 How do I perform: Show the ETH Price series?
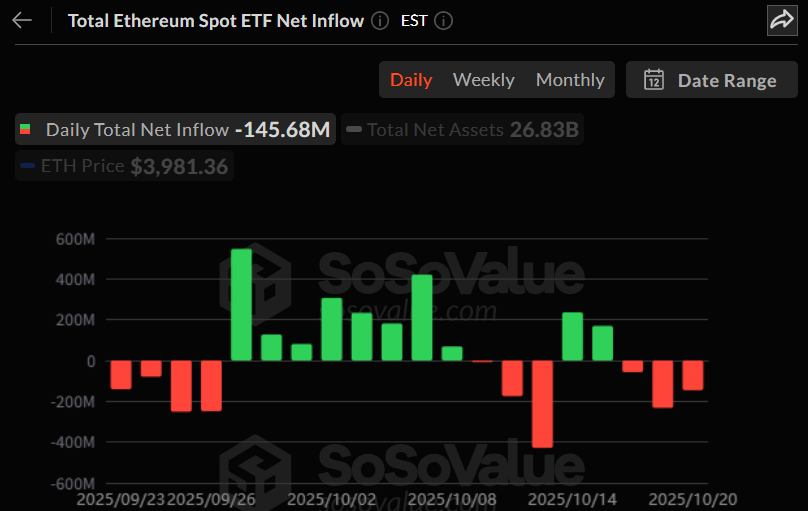pos(125,167)
